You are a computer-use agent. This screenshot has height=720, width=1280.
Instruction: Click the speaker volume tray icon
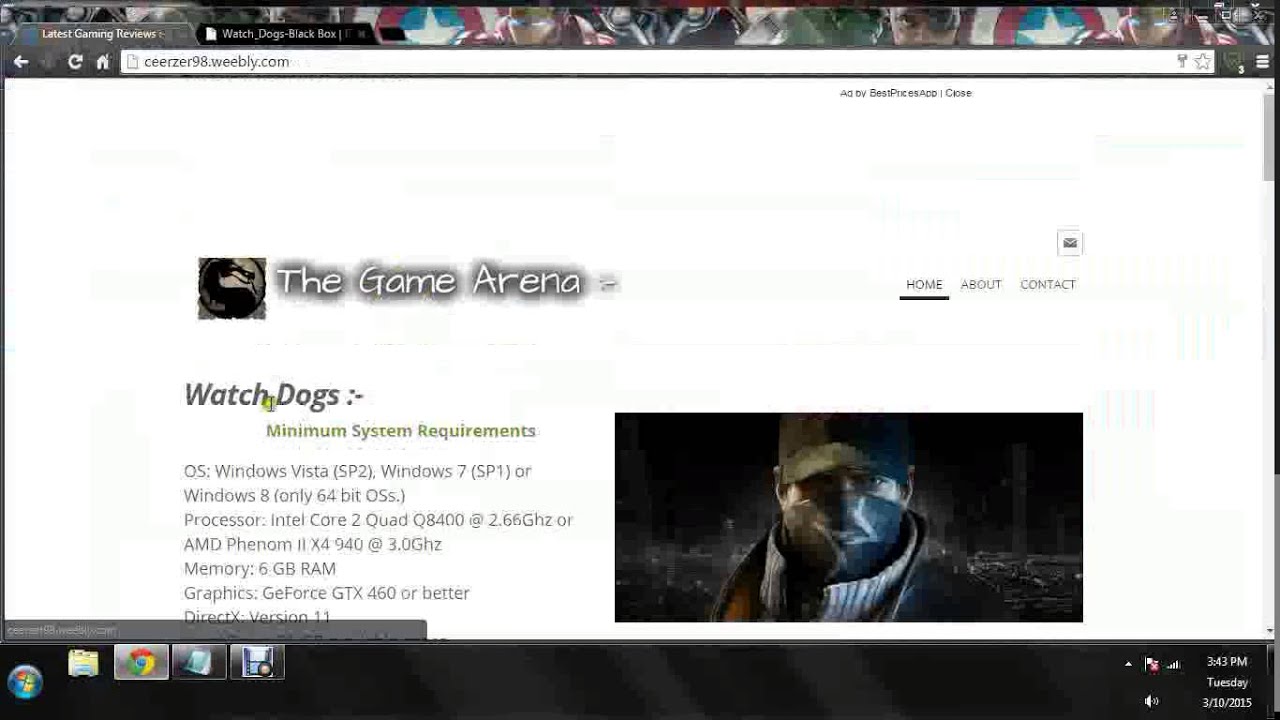click(1152, 702)
